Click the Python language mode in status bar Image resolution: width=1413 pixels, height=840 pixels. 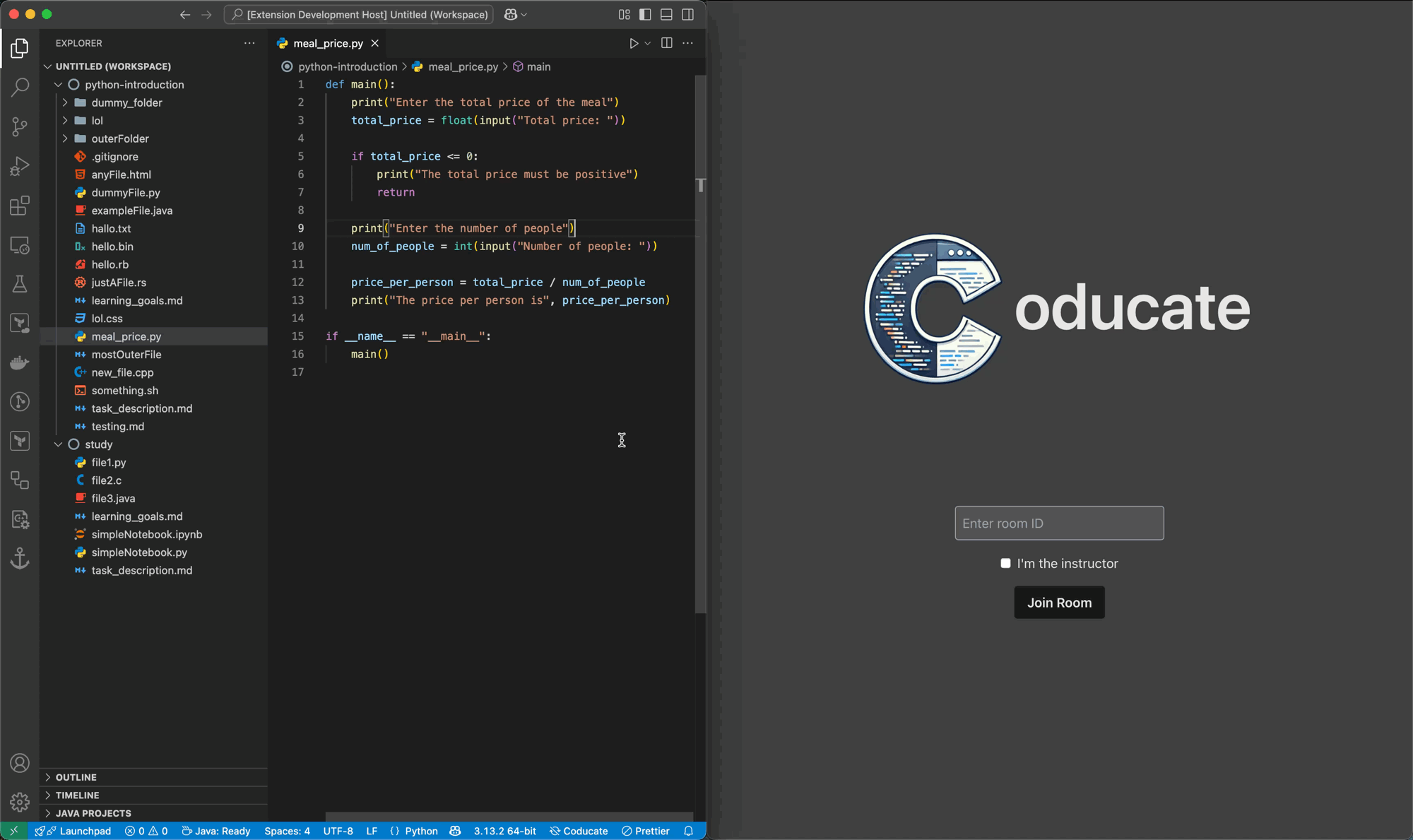click(421, 831)
